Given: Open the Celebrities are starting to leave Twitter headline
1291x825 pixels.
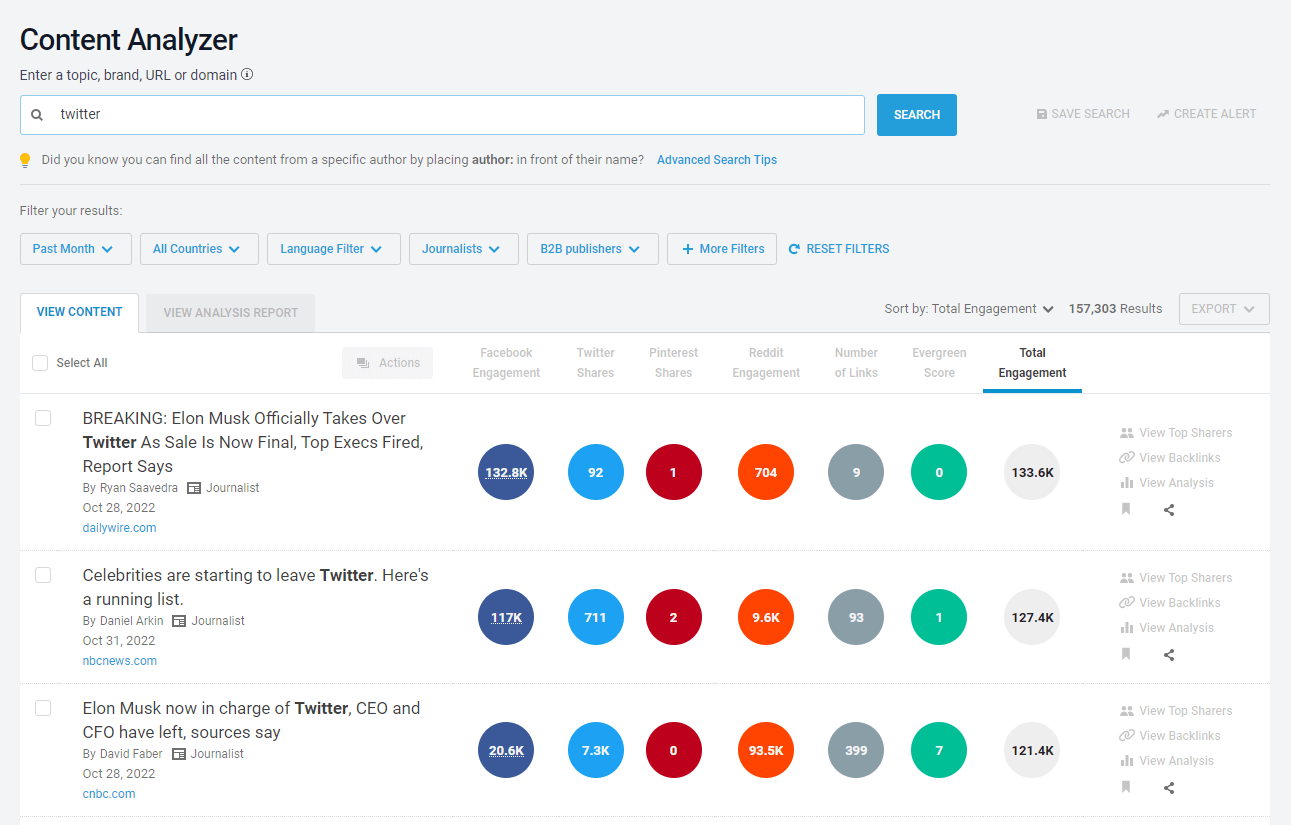Looking at the screenshot, I should (x=255, y=587).
